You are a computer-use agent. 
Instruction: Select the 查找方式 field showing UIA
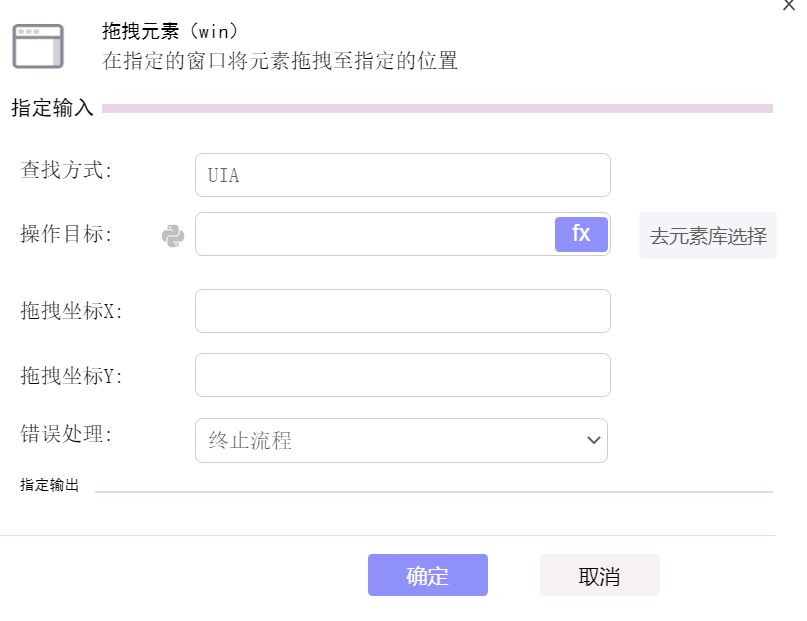coord(403,175)
